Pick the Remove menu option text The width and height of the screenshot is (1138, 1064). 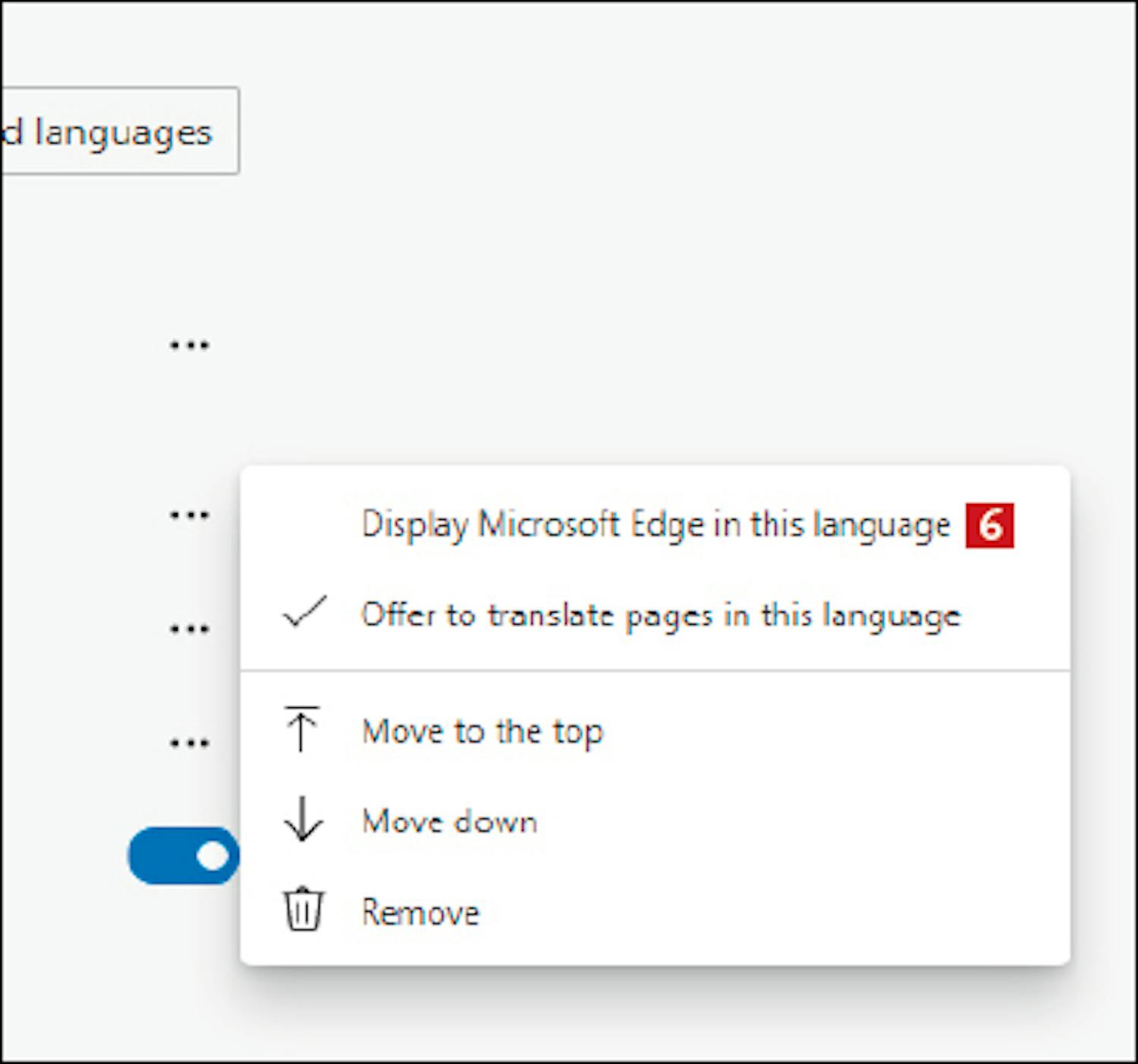[420, 912]
